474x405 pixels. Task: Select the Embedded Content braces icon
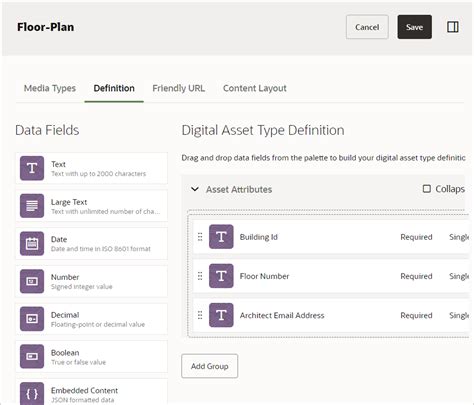pos(32,394)
